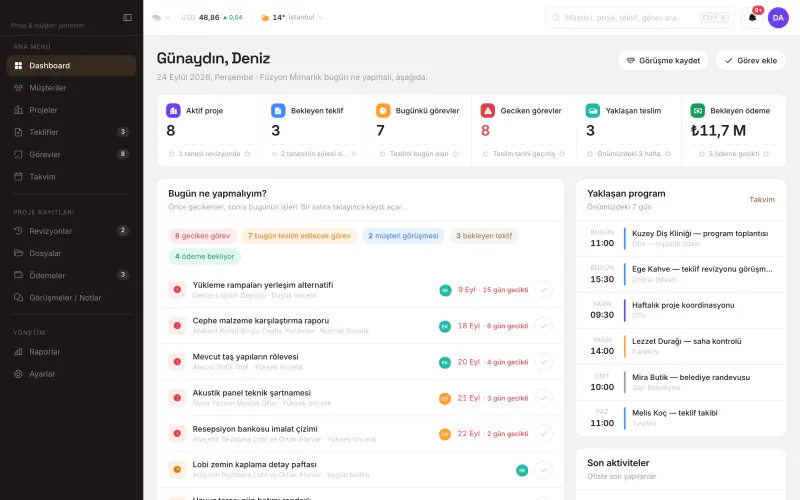The image size is (800, 500).
Task: Click the Bekleyen ödeme green icon
Action: pos(697,110)
